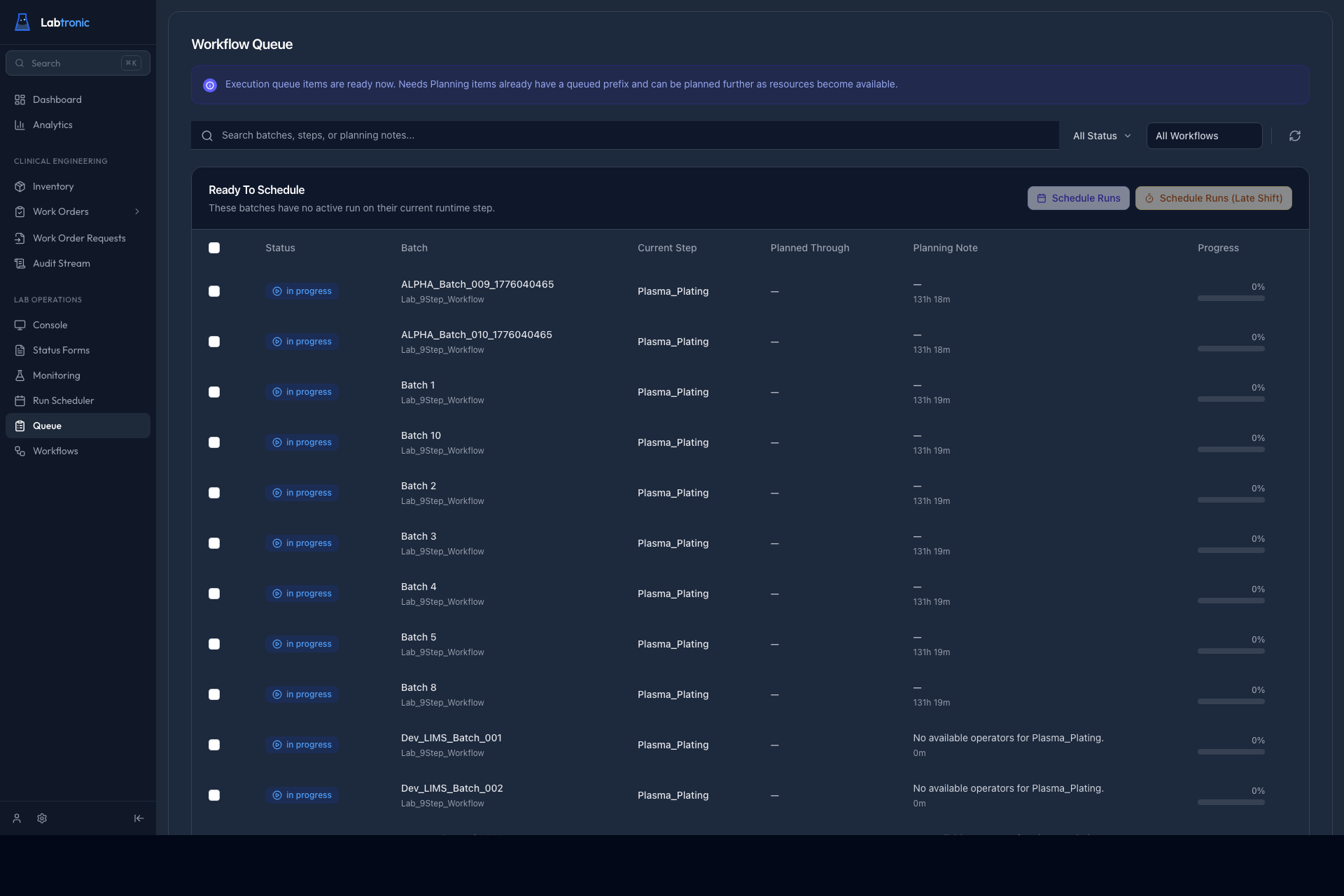Open the All Status dropdown
This screenshot has width=1344, height=896.
[x=1101, y=135]
